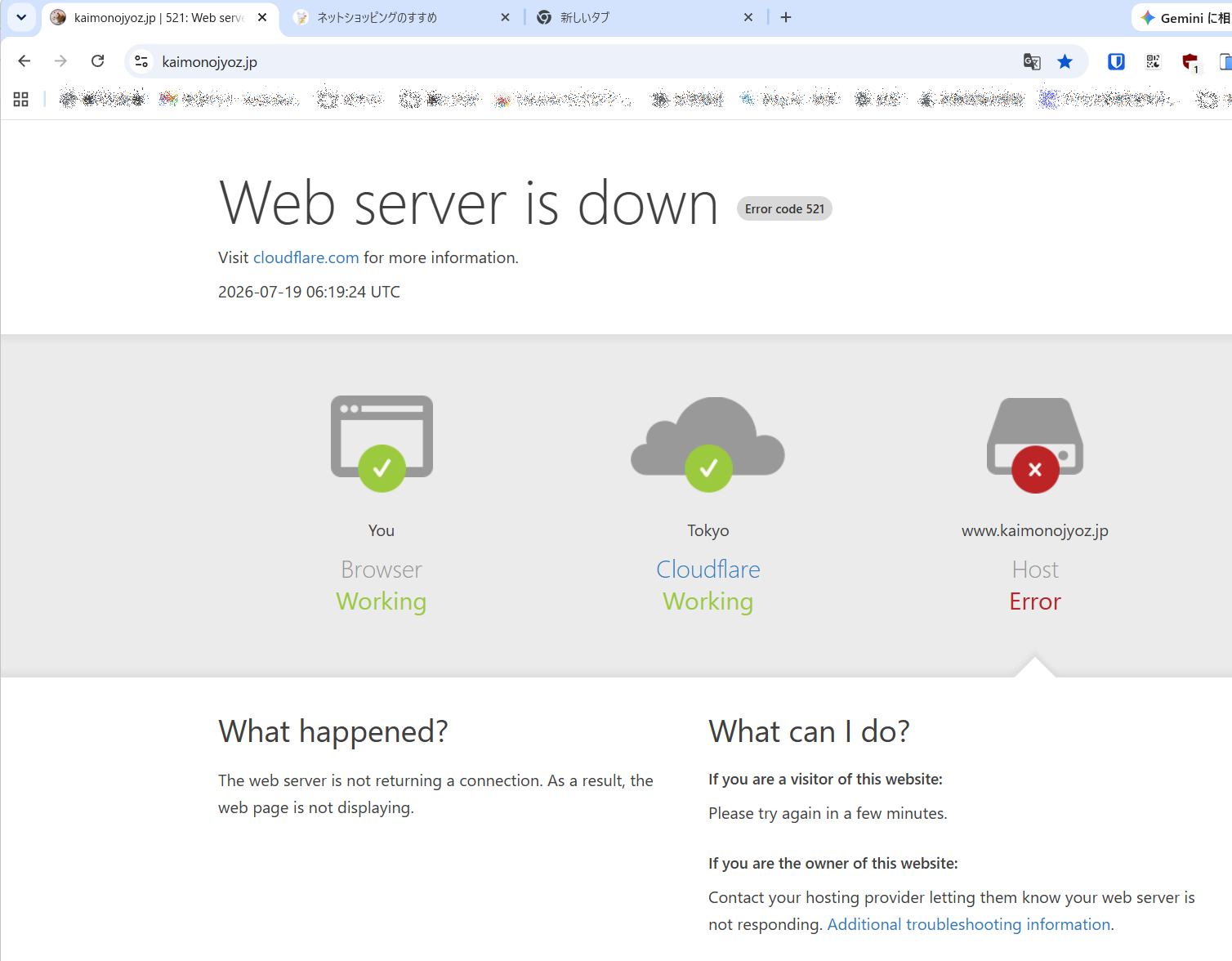Open the Bitwarden extension icon
This screenshot has width=1232, height=961.
(1116, 61)
